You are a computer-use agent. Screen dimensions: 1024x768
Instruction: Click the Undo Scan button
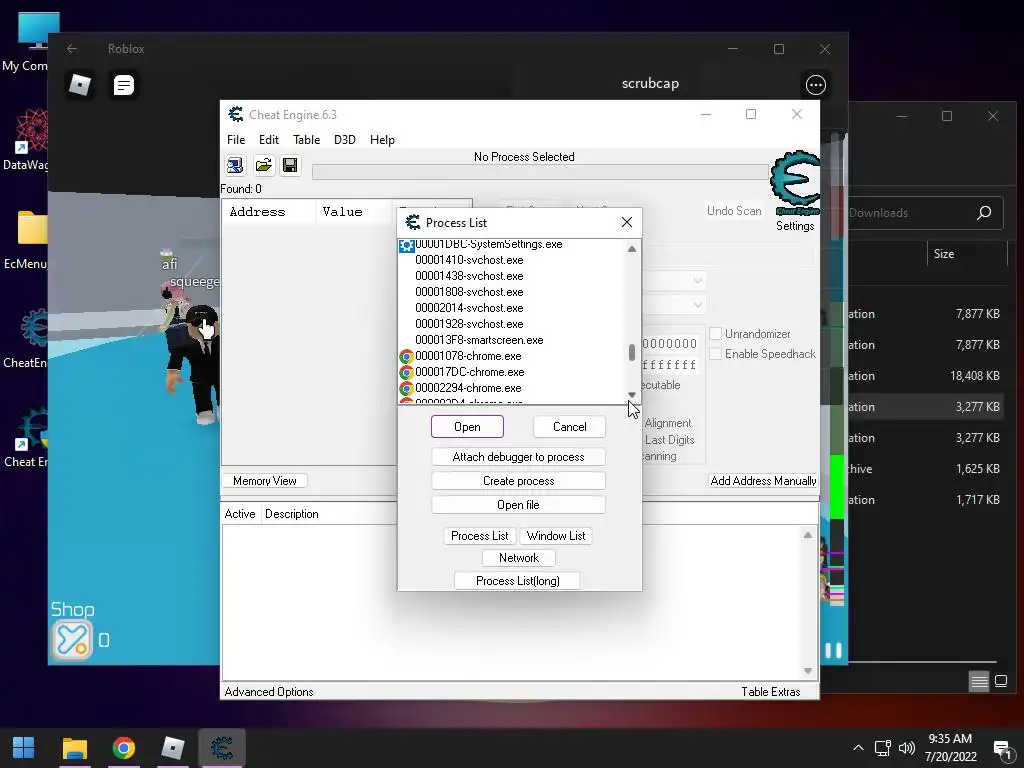click(x=734, y=211)
